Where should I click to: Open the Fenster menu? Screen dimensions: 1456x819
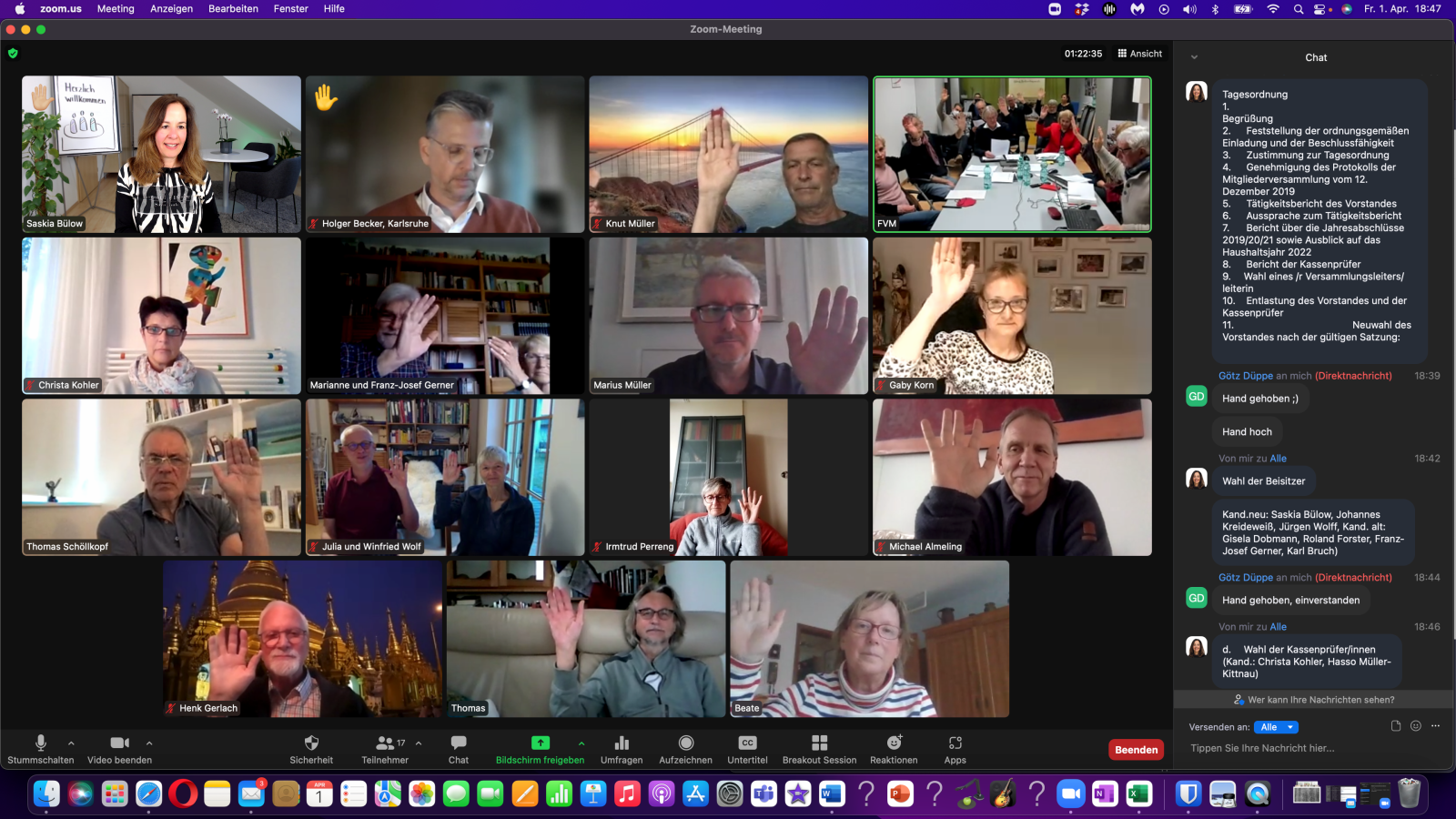point(291,9)
